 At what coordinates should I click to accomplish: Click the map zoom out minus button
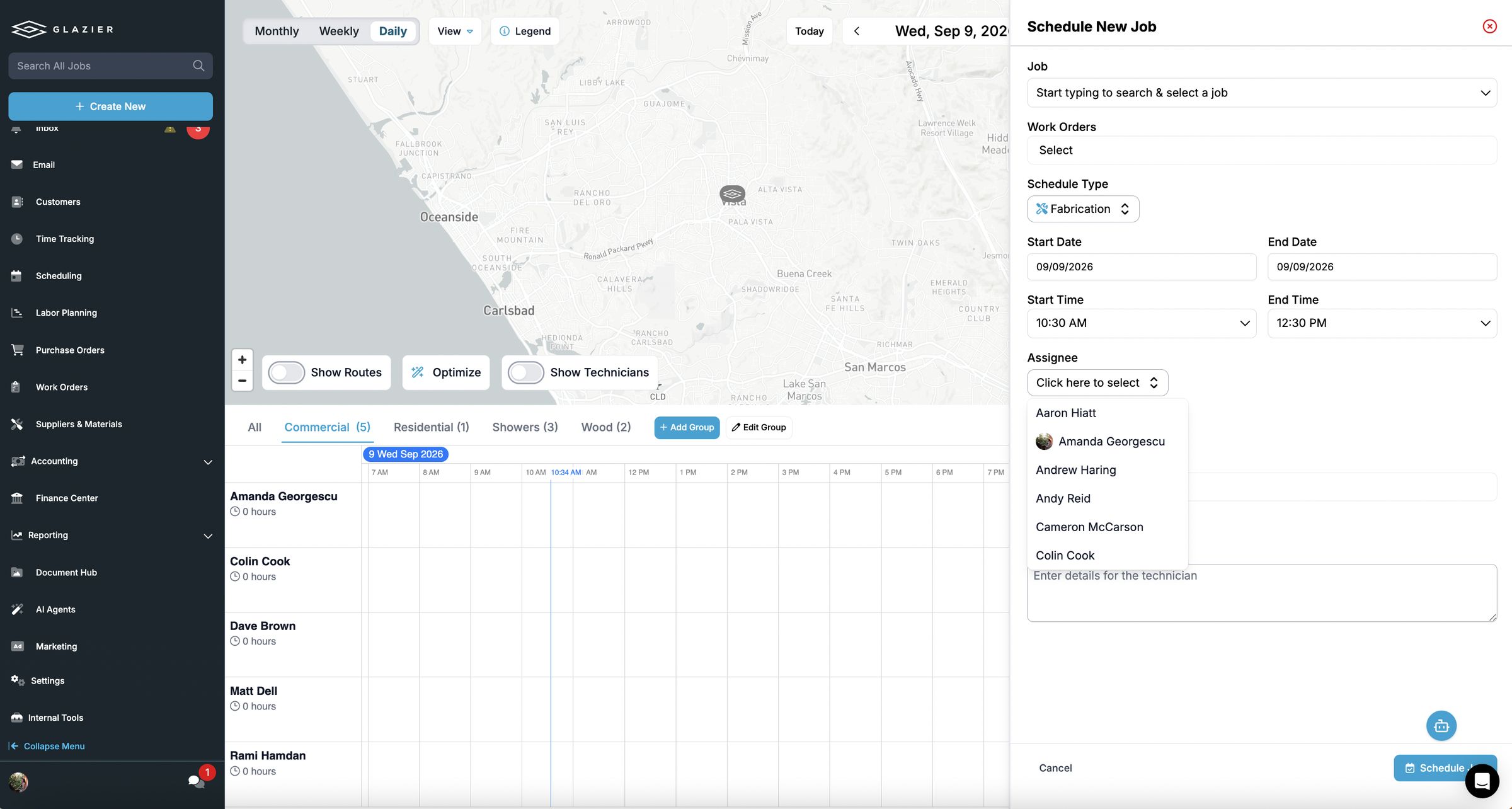pos(242,381)
